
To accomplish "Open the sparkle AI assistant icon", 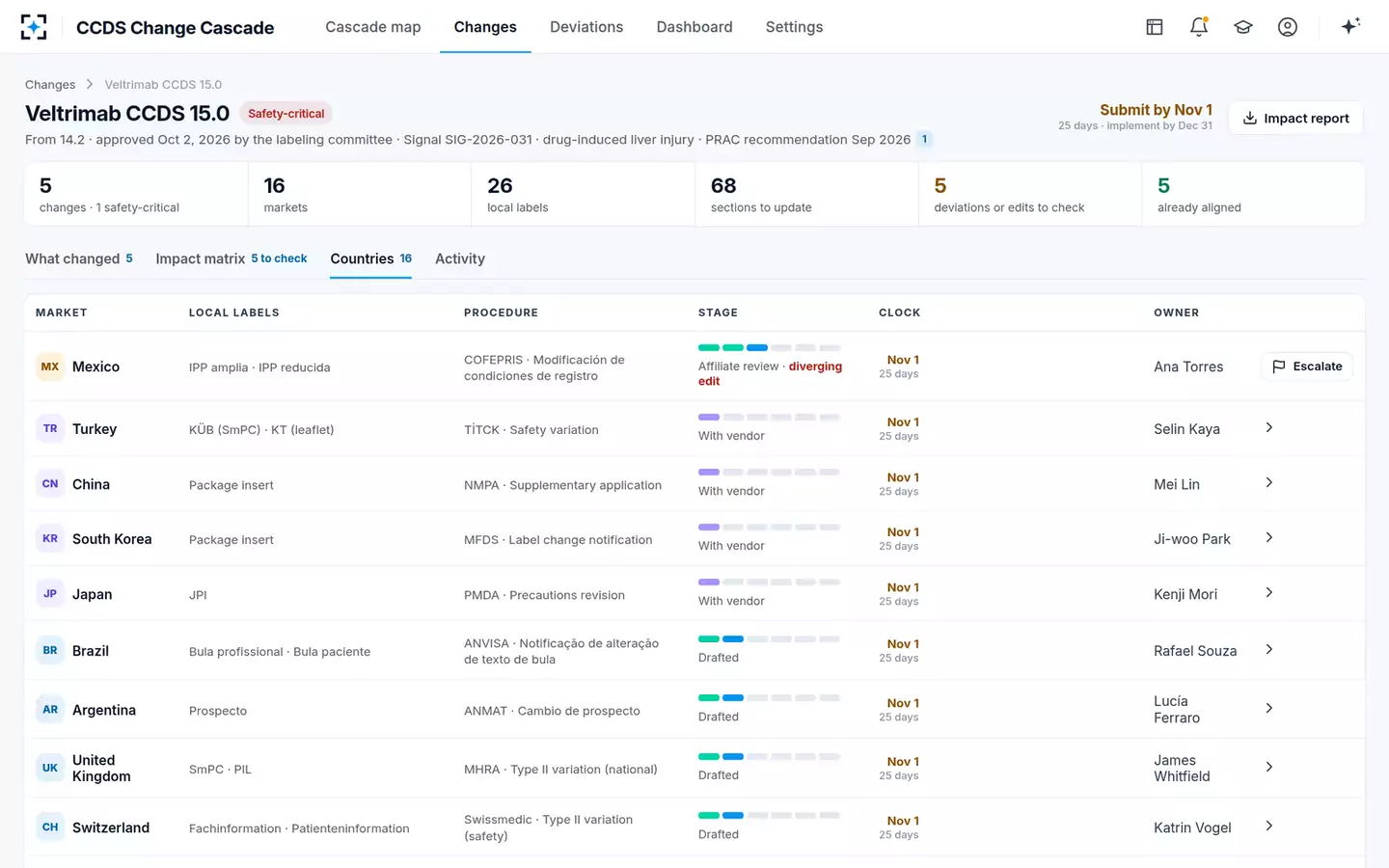I will pyautogui.click(x=1350, y=26).
